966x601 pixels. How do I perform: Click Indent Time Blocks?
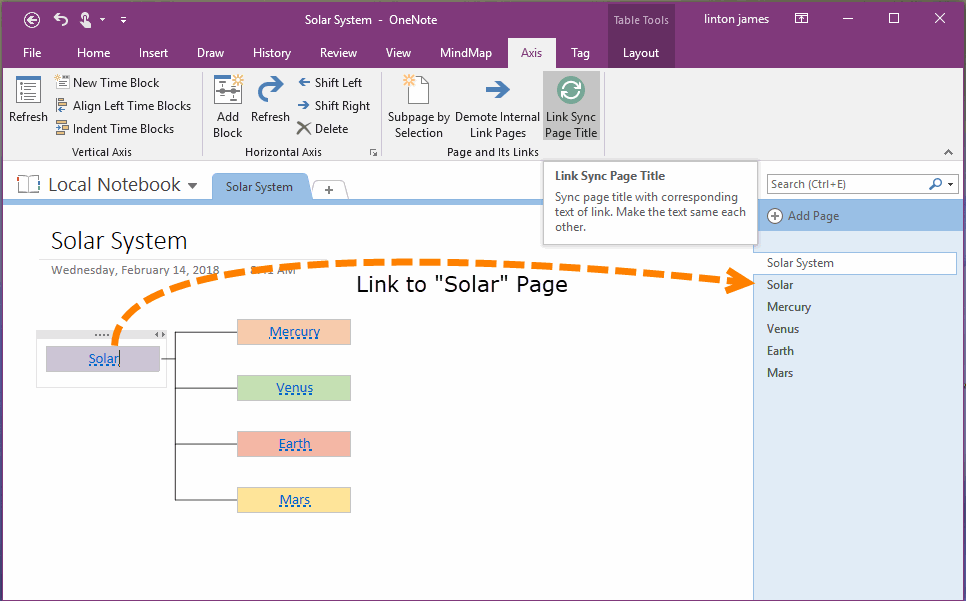pyautogui.click(x=115, y=129)
